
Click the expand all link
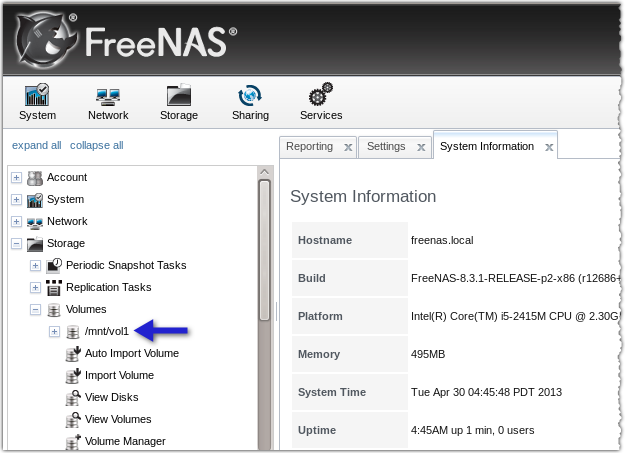point(36,145)
